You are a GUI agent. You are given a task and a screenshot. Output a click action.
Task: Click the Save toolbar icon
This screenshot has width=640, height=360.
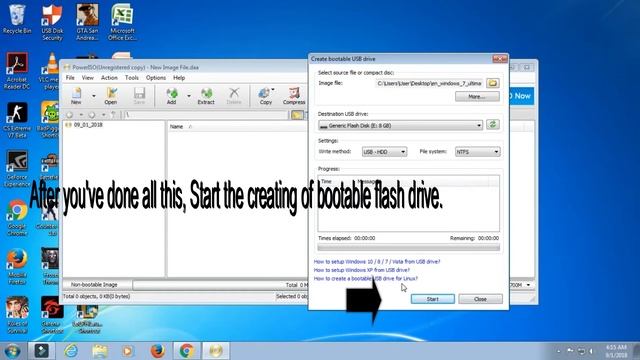[x=139, y=96]
